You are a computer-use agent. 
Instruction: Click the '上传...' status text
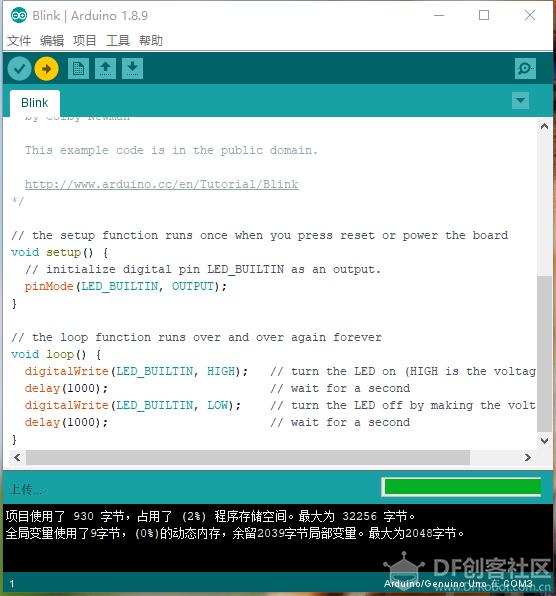click(x=26, y=489)
